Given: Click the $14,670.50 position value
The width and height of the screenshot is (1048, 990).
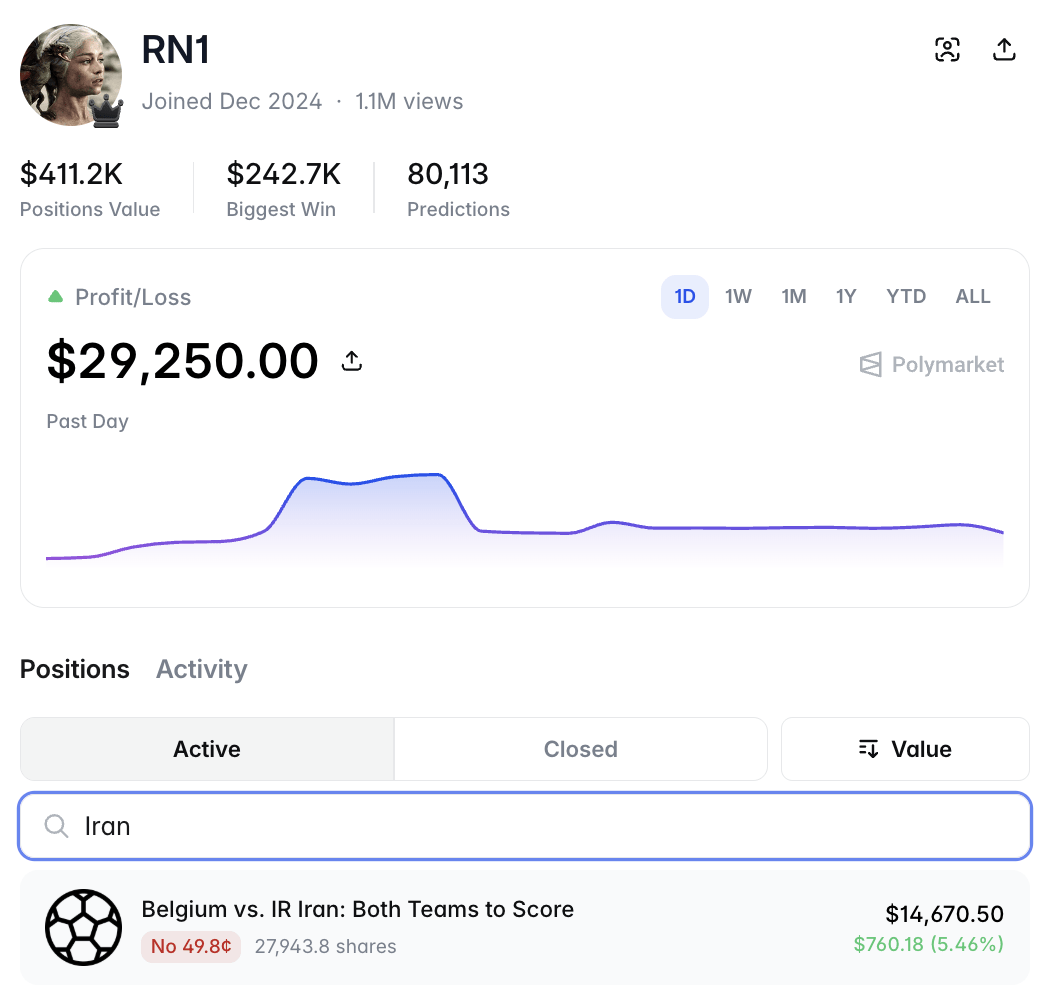Looking at the screenshot, I should 944,914.
